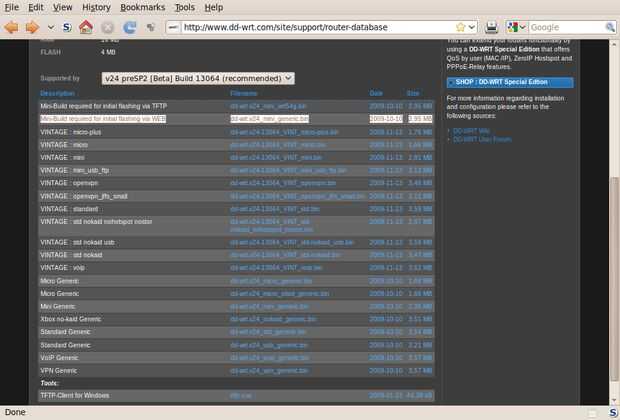Bookmark this page with the star icon
The image size is (620, 420).
coord(460,27)
